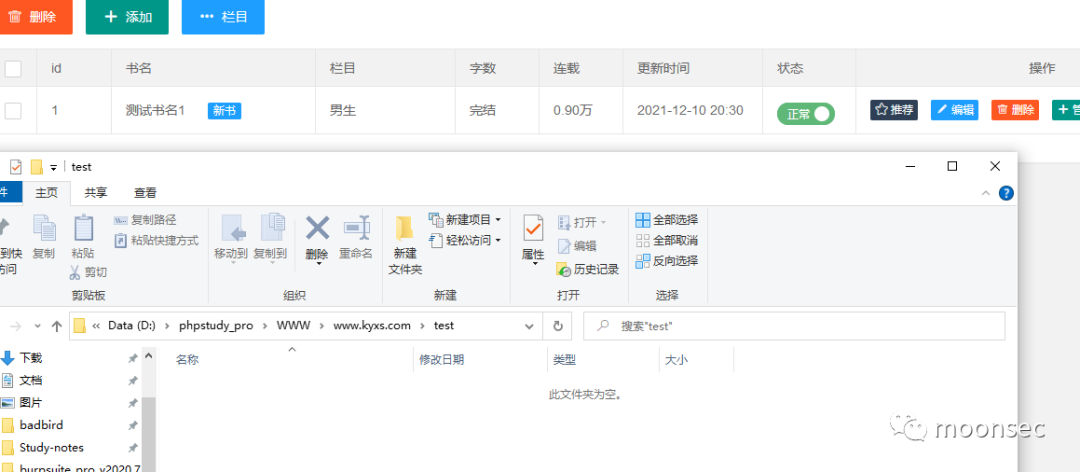Tick the select-all checkbox in table header
1080x472 pixels.
(13, 68)
